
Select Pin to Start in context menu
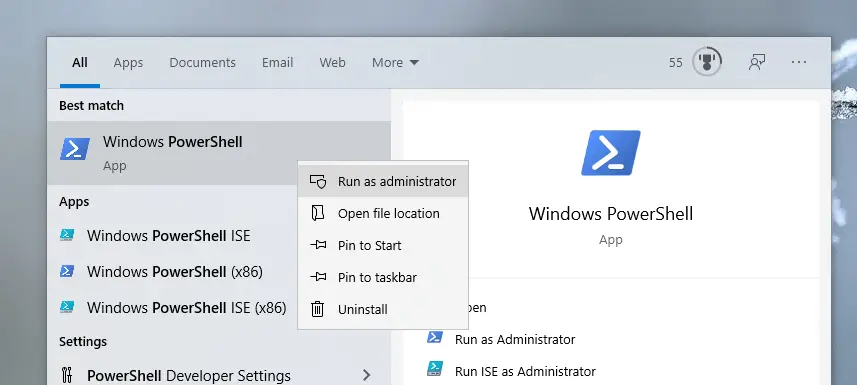point(383,245)
